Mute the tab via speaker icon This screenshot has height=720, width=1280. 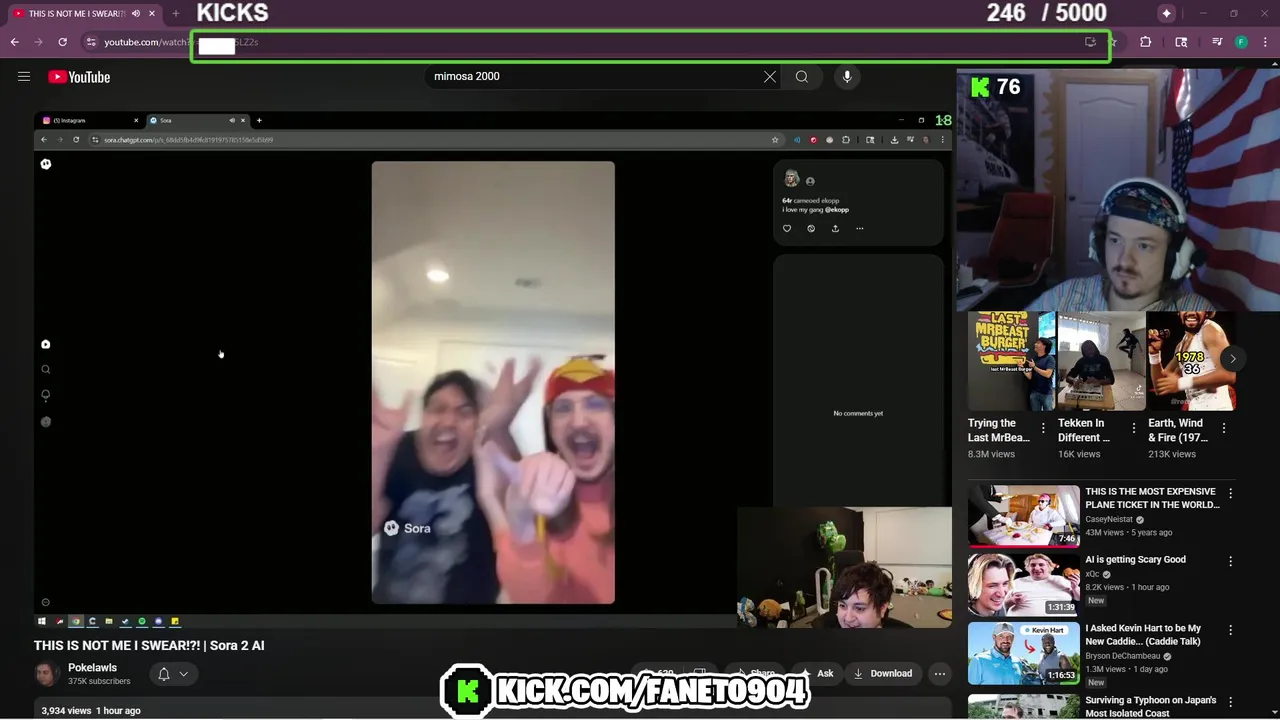136,14
